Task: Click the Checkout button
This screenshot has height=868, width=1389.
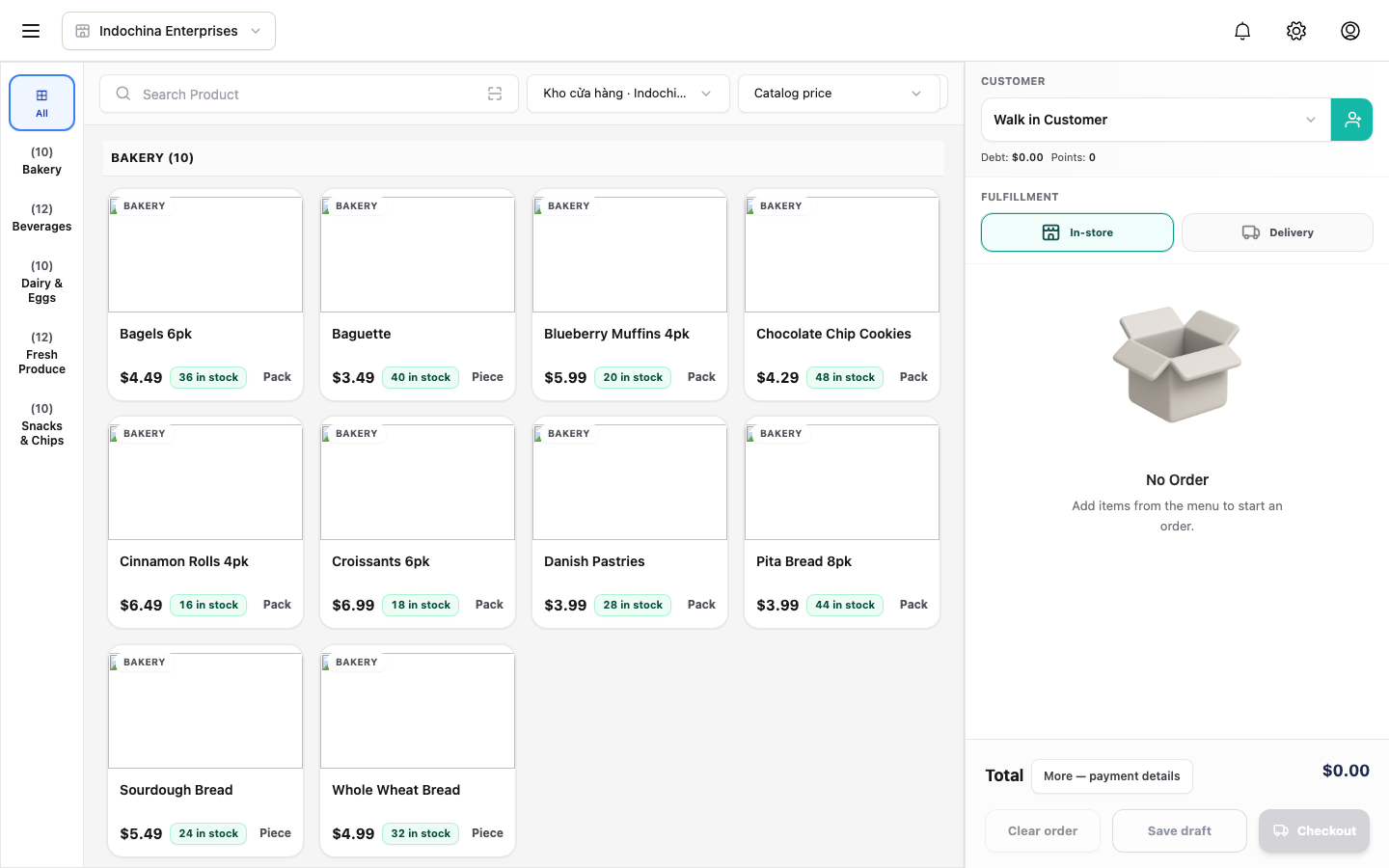Action: (x=1314, y=831)
